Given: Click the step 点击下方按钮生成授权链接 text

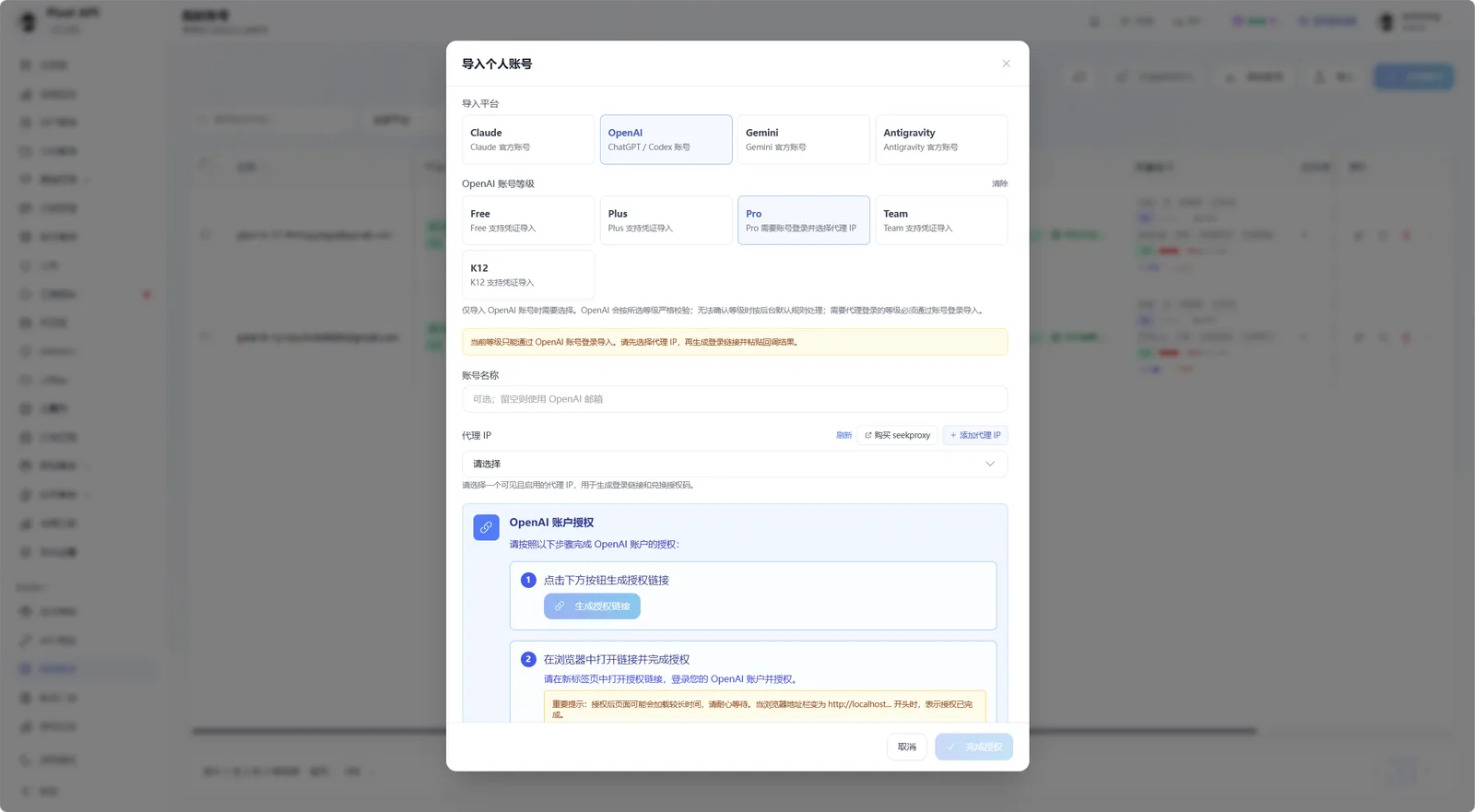Looking at the screenshot, I should [x=607, y=580].
